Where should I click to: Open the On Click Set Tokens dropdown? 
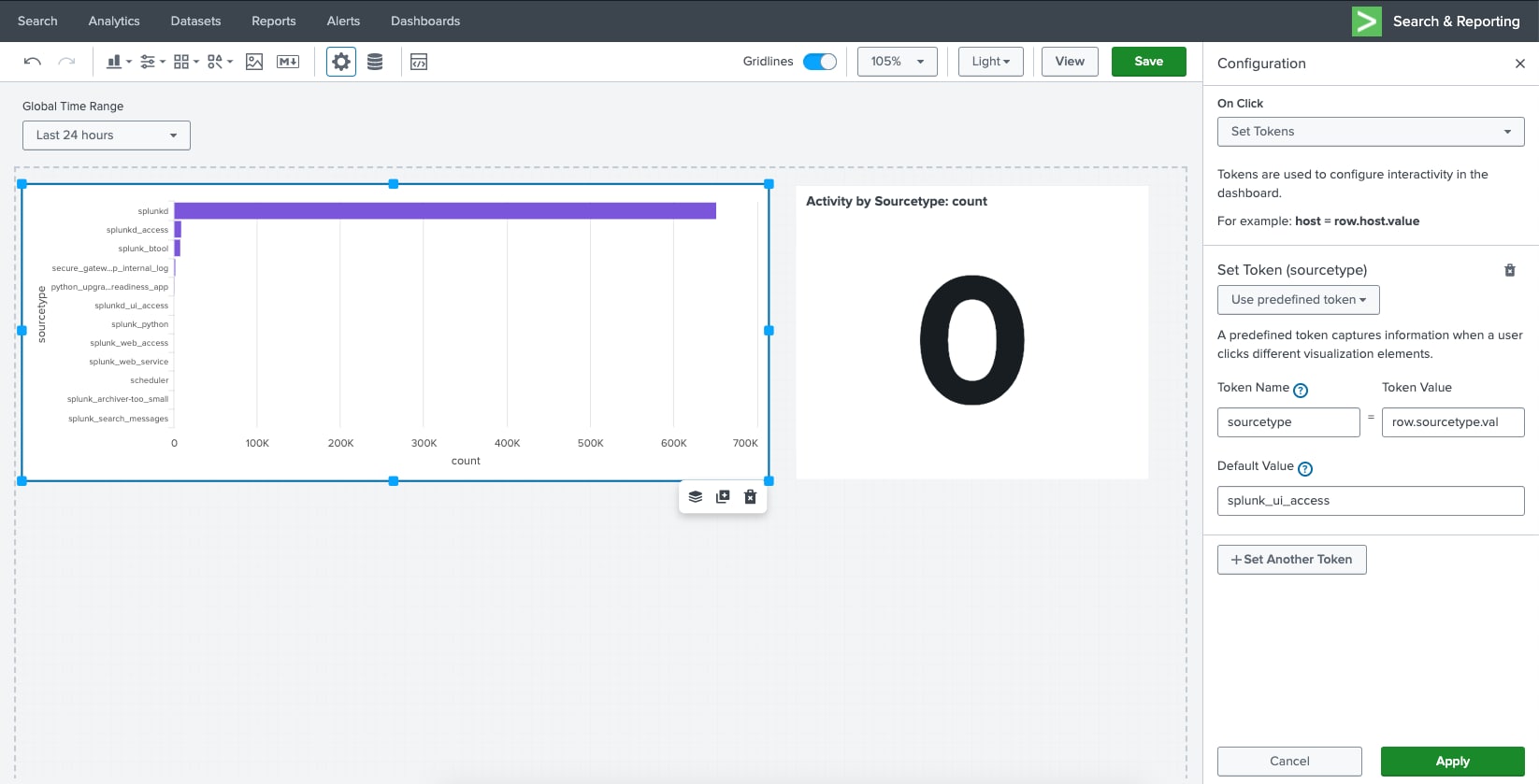pos(1371,132)
